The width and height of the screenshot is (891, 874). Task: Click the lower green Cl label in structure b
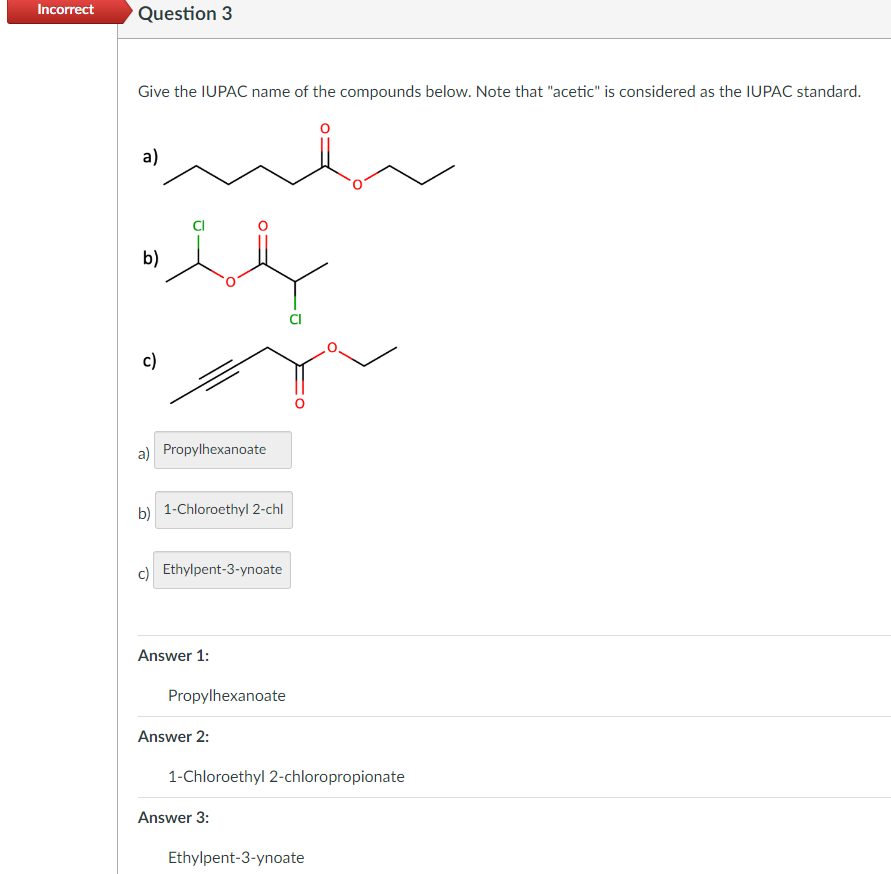pos(295,318)
